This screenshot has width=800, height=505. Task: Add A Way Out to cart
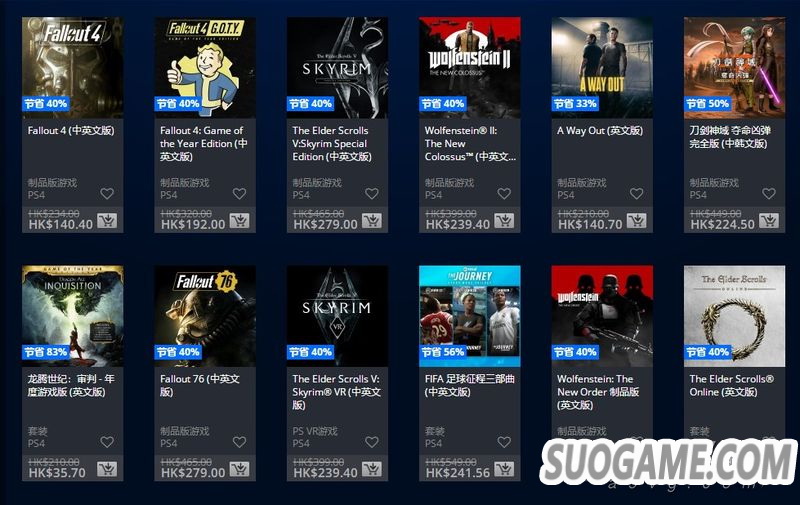click(637, 221)
